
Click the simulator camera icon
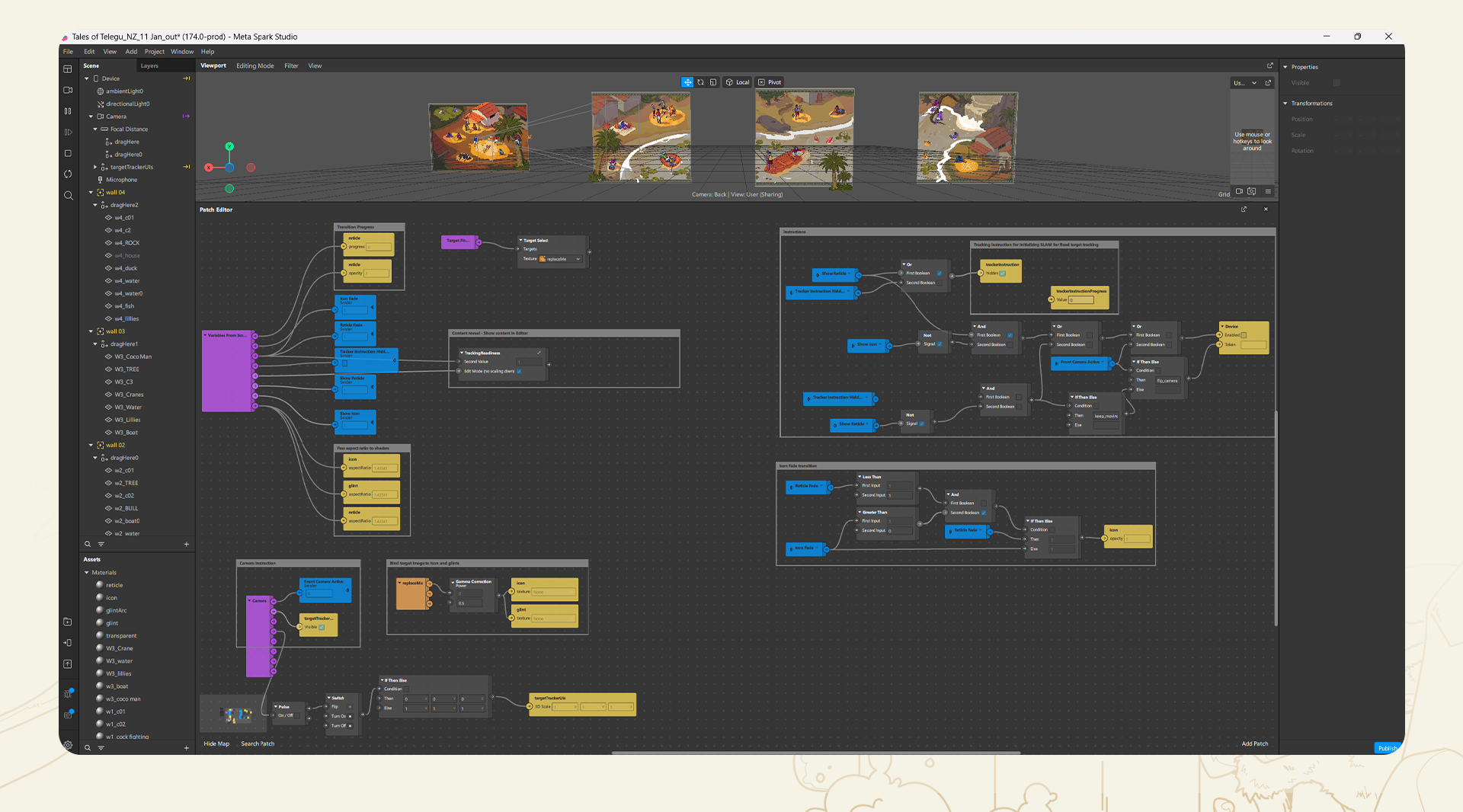click(1239, 191)
